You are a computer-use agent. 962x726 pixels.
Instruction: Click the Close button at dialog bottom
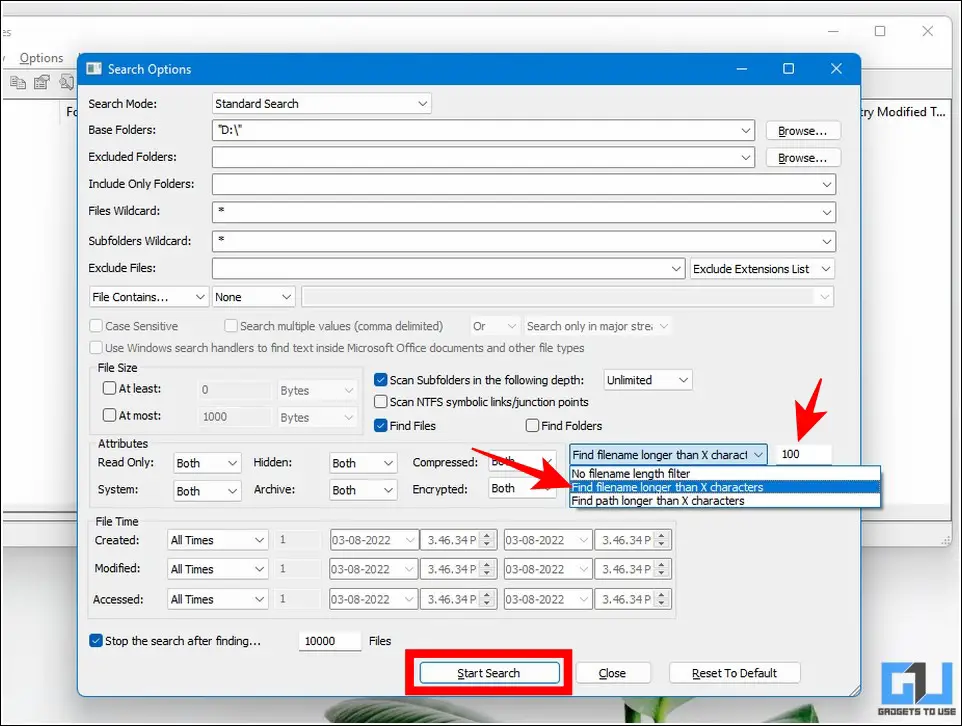pos(612,673)
